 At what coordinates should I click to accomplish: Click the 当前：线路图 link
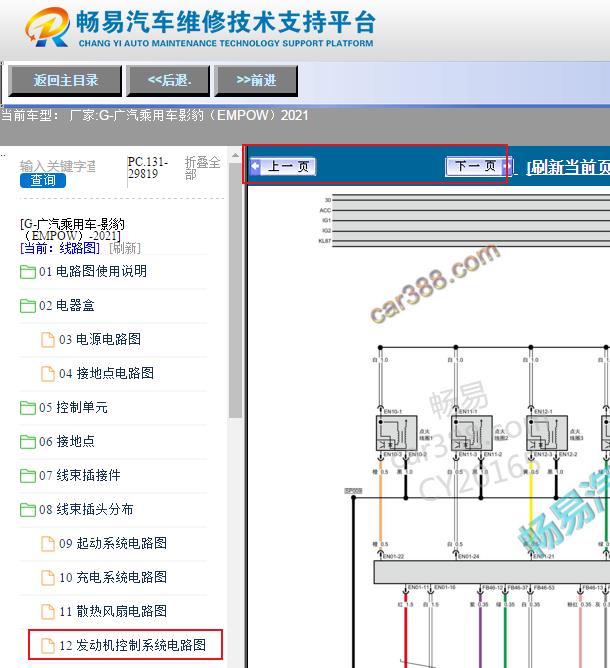[x=60, y=248]
